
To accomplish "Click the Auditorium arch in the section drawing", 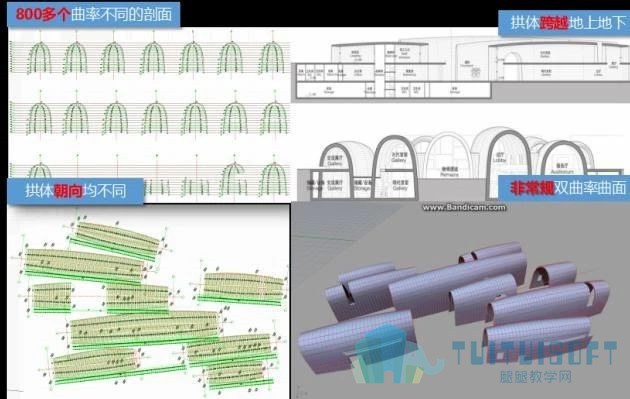I will (562, 160).
